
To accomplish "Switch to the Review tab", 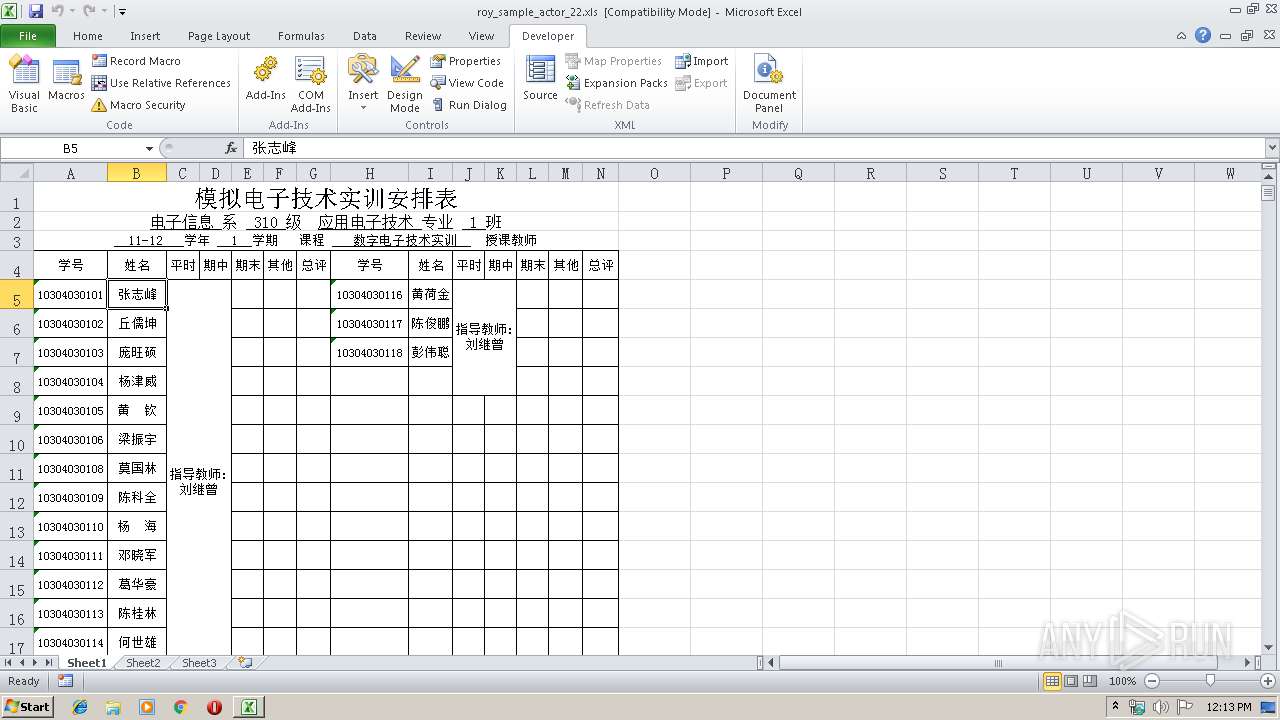I will (x=423, y=35).
